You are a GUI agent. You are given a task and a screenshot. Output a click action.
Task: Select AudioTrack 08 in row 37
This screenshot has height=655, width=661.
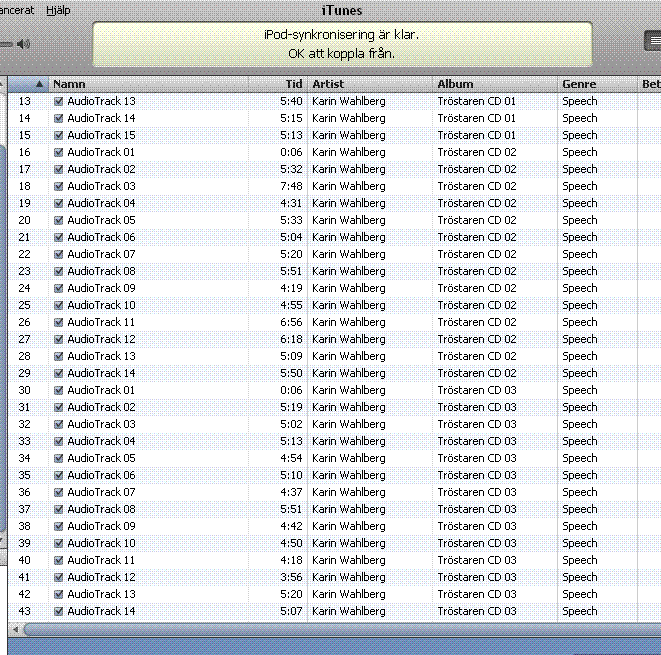tap(101, 509)
